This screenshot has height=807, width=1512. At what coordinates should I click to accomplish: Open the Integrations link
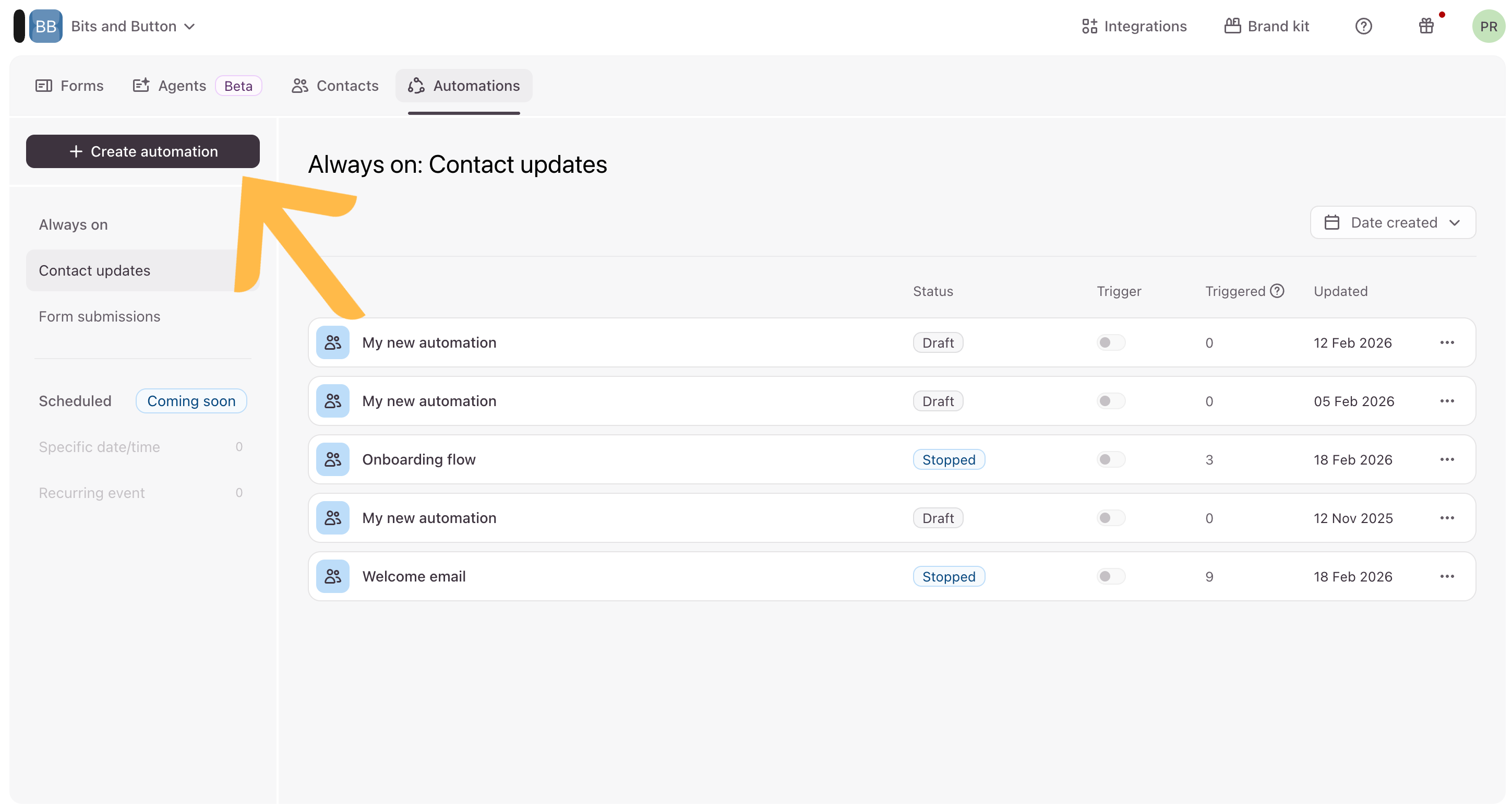click(x=1133, y=27)
